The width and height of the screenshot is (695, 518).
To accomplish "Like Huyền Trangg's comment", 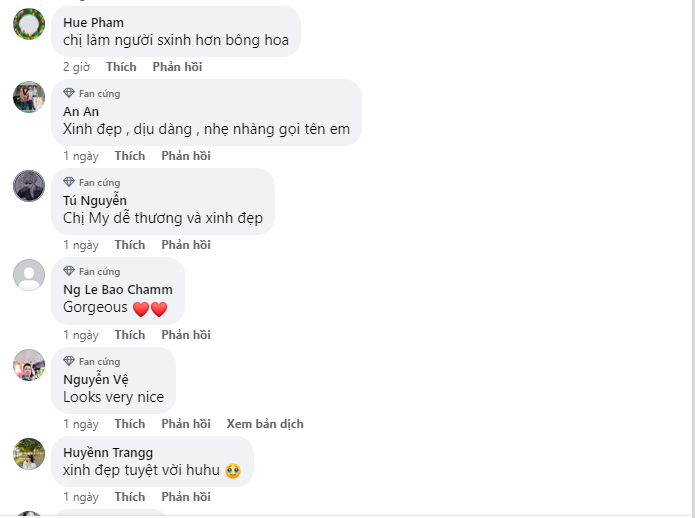I will point(130,497).
